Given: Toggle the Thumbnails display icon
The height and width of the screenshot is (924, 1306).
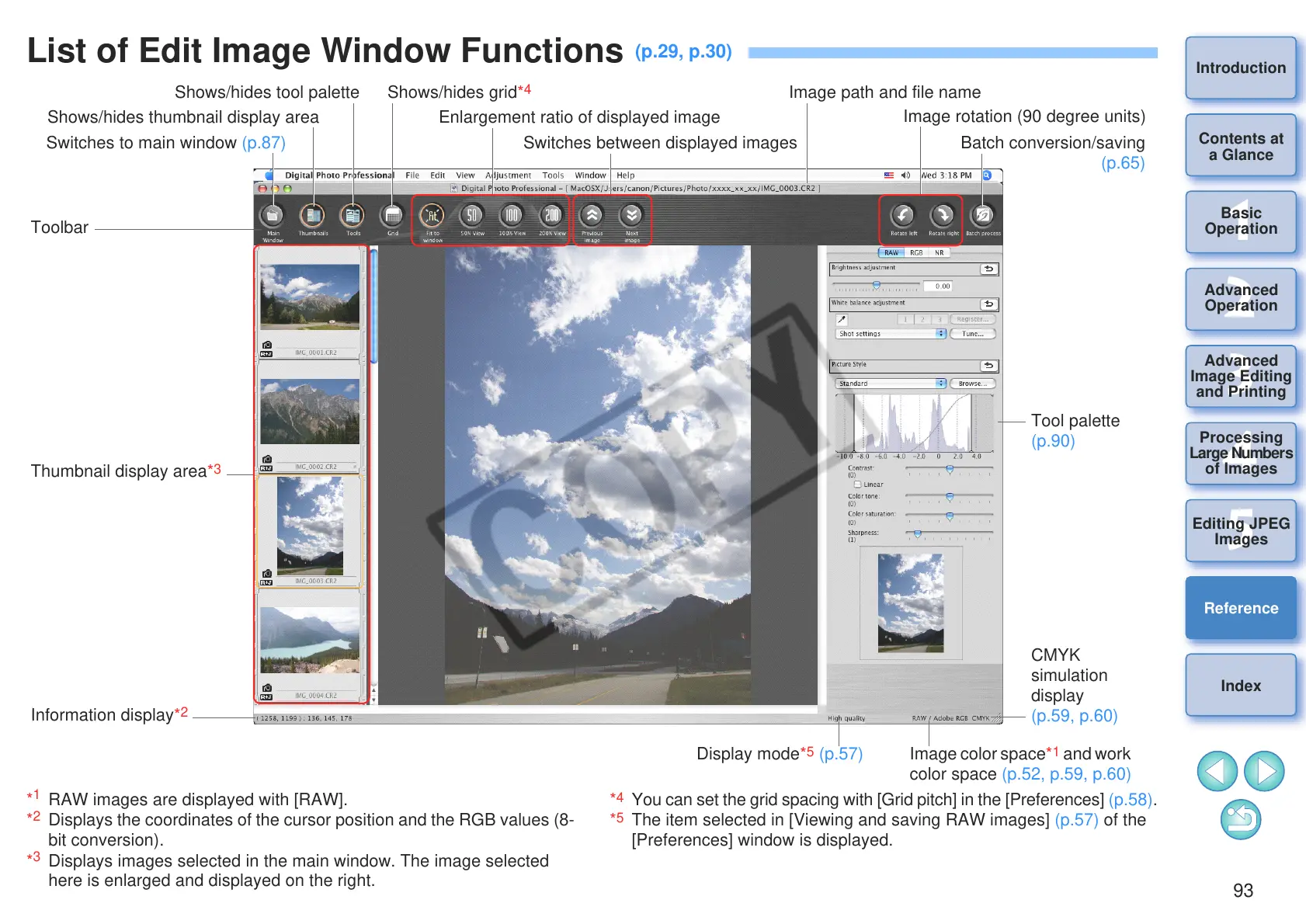Looking at the screenshot, I should (313, 216).
